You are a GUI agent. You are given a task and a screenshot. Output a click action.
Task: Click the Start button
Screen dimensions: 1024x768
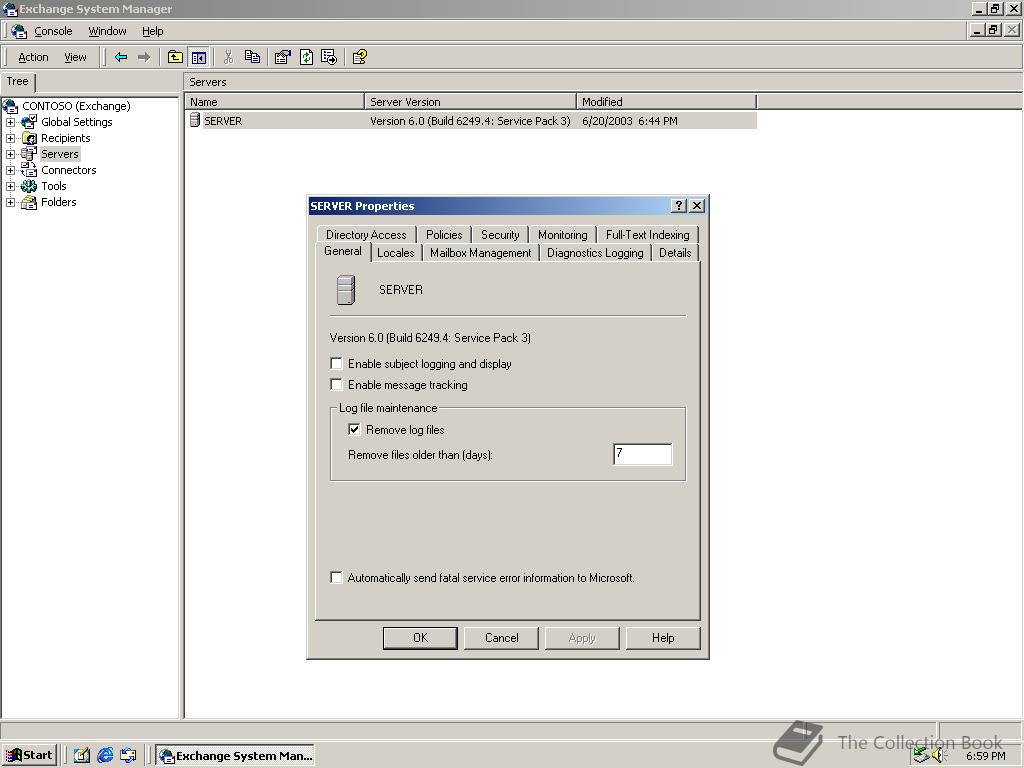(29, 756)
